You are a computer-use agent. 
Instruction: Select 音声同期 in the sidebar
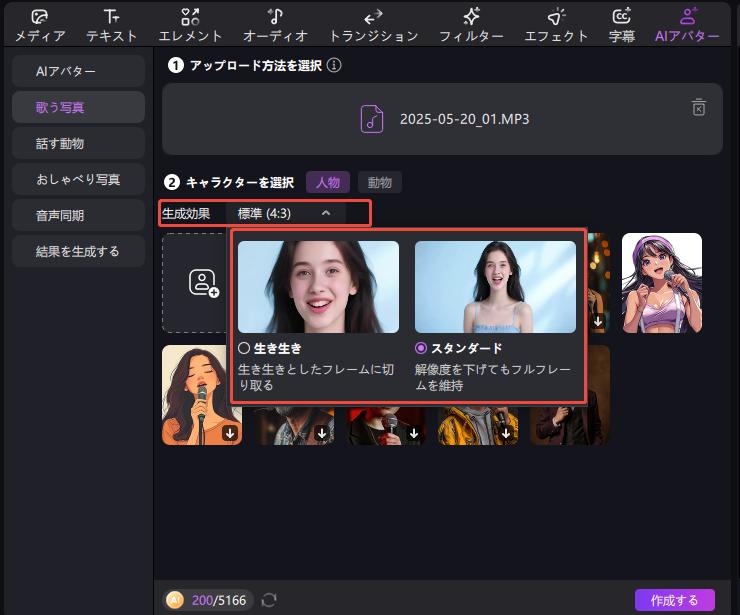tap(78, 215)
